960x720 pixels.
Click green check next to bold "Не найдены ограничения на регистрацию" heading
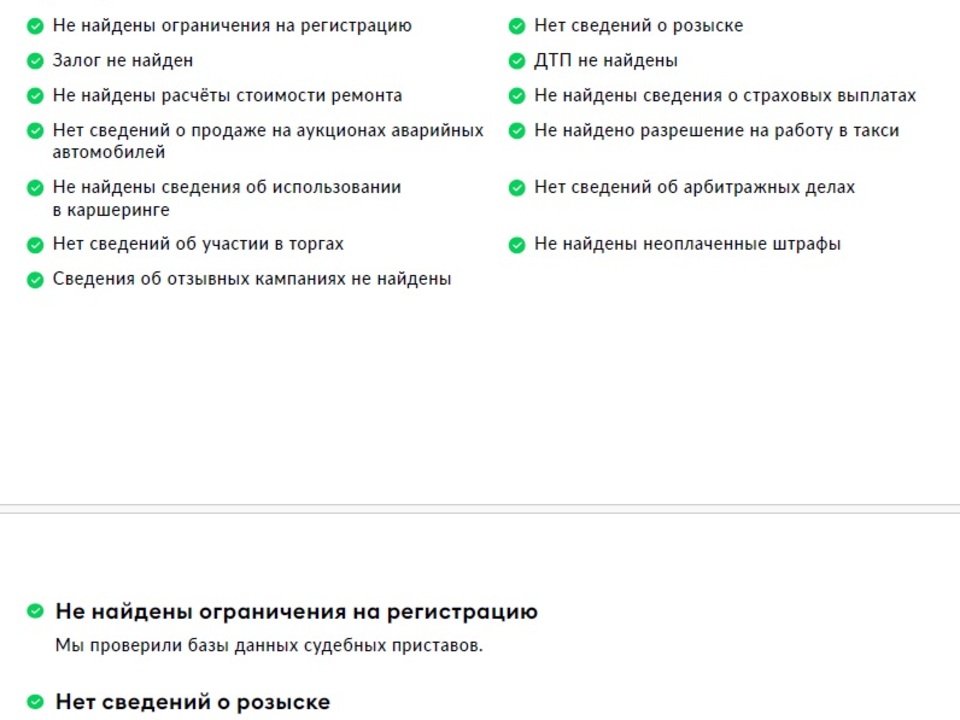(x=35, y=612)
